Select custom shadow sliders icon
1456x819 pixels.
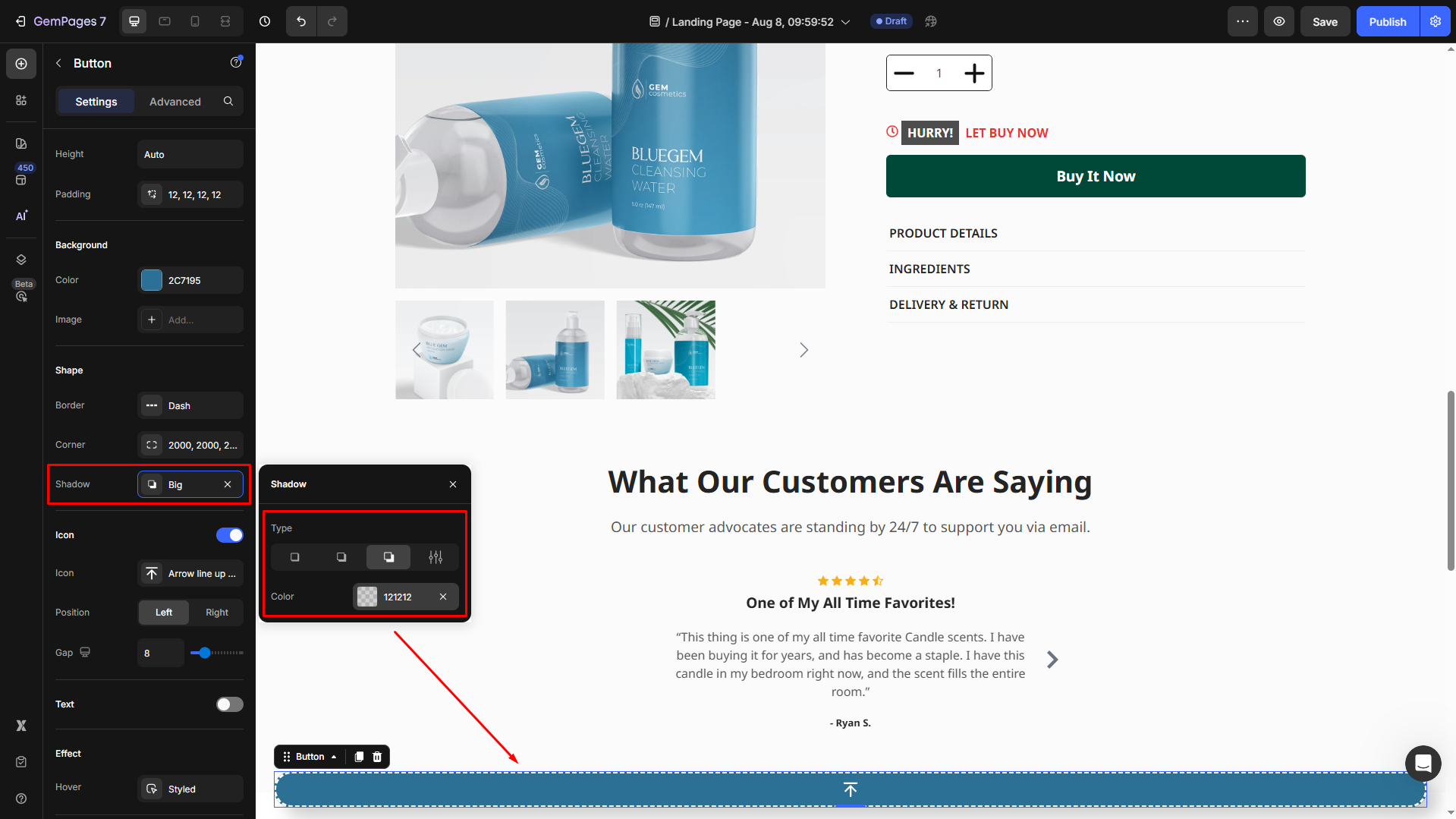(436, 557)
